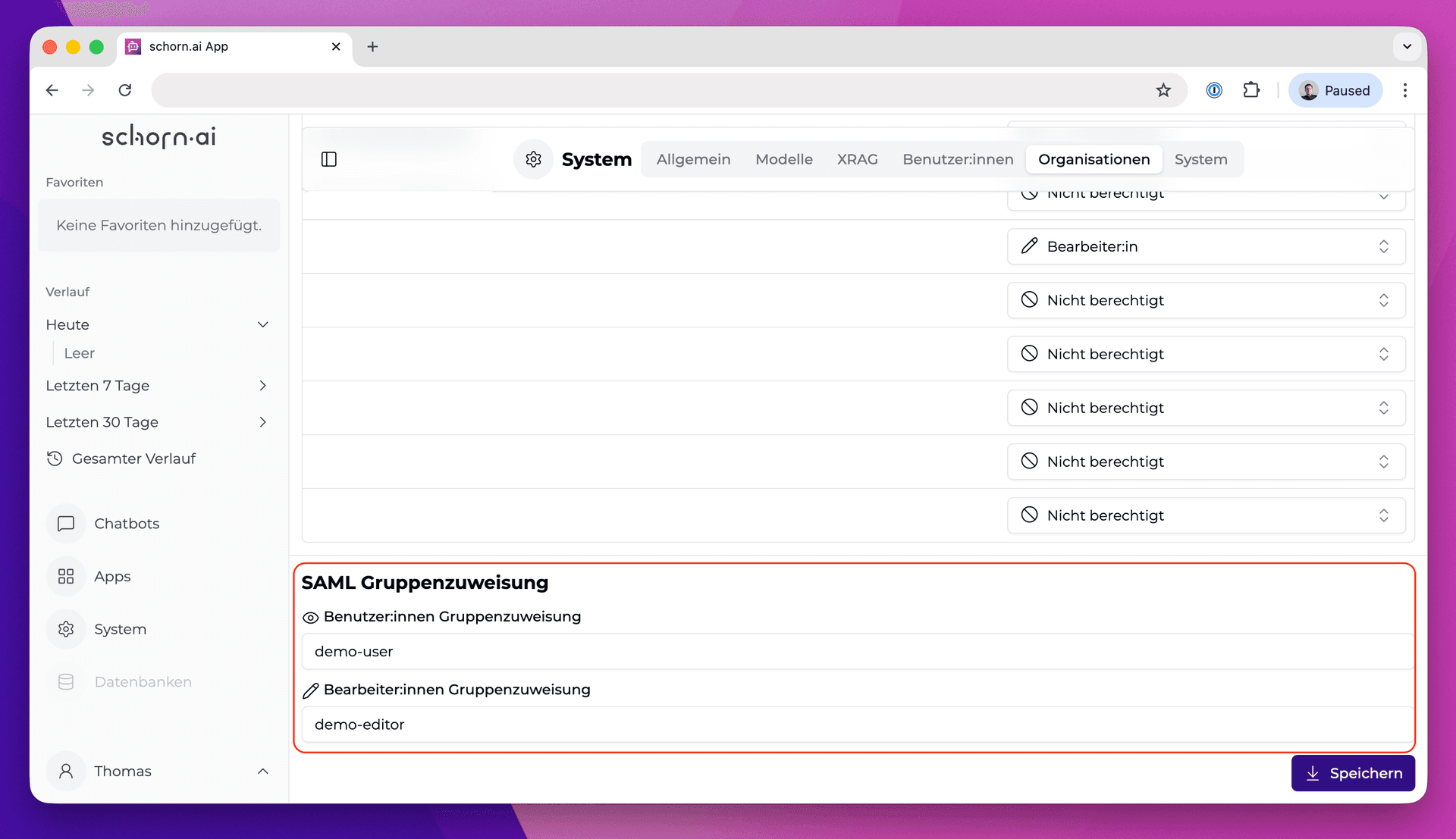Expand Letzten 7 Tage history
The height and width of the screenshot is (839, 1456).
pos(262,386)
